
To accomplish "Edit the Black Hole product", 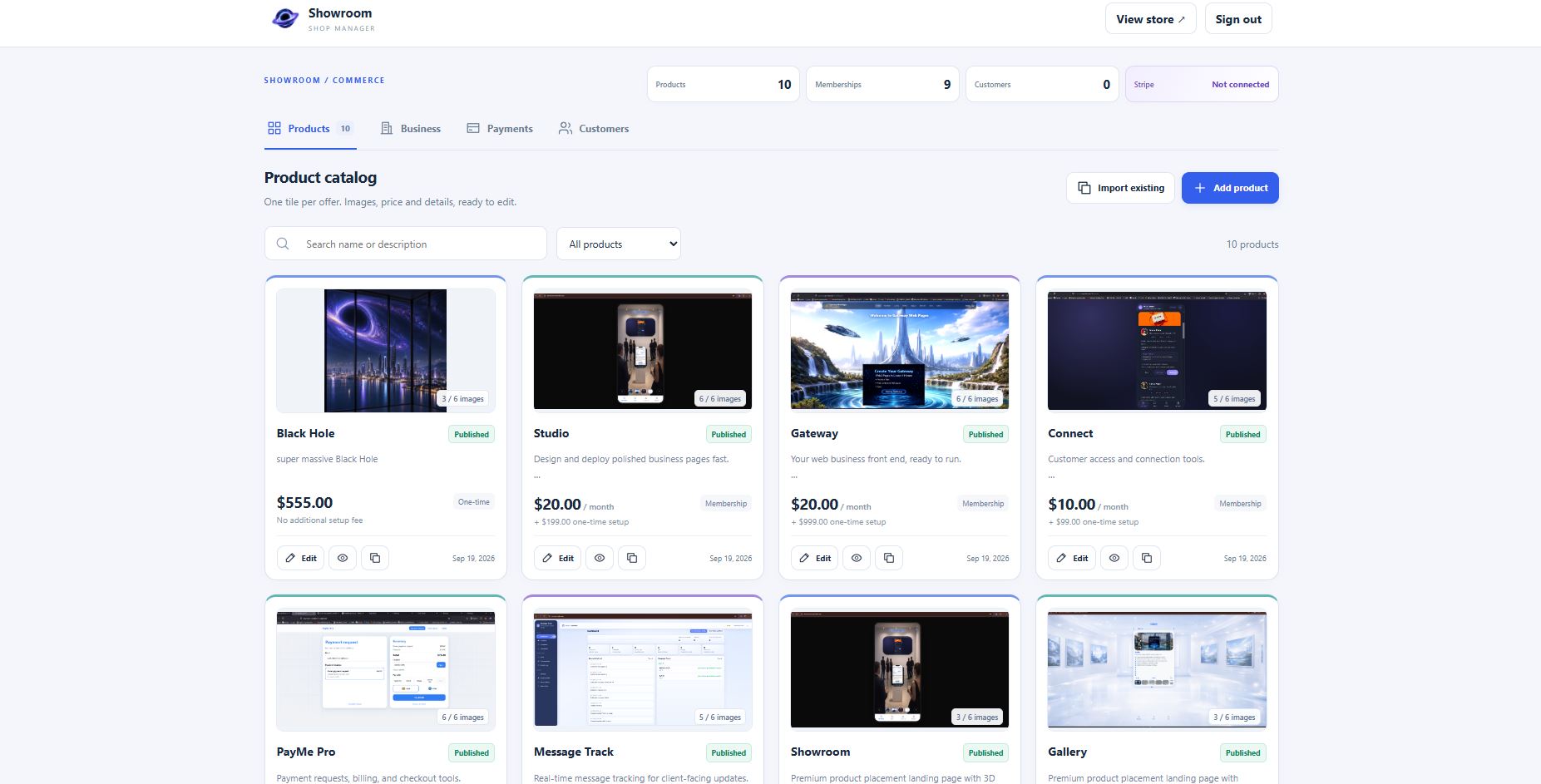I will point(301,558).
